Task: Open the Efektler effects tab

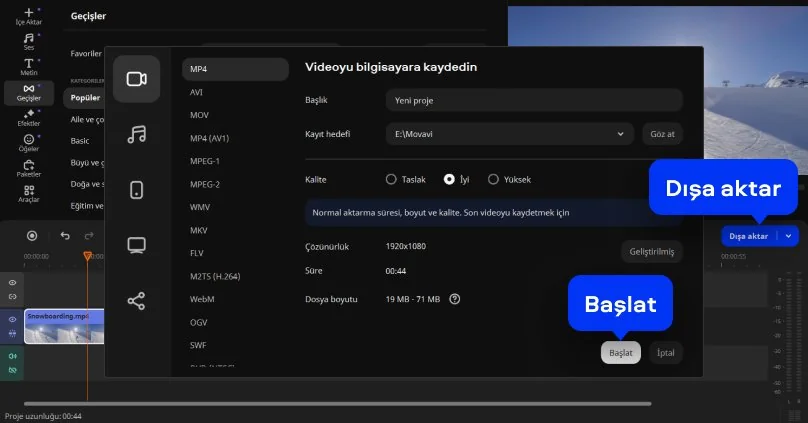Action: tap(29, 117)
